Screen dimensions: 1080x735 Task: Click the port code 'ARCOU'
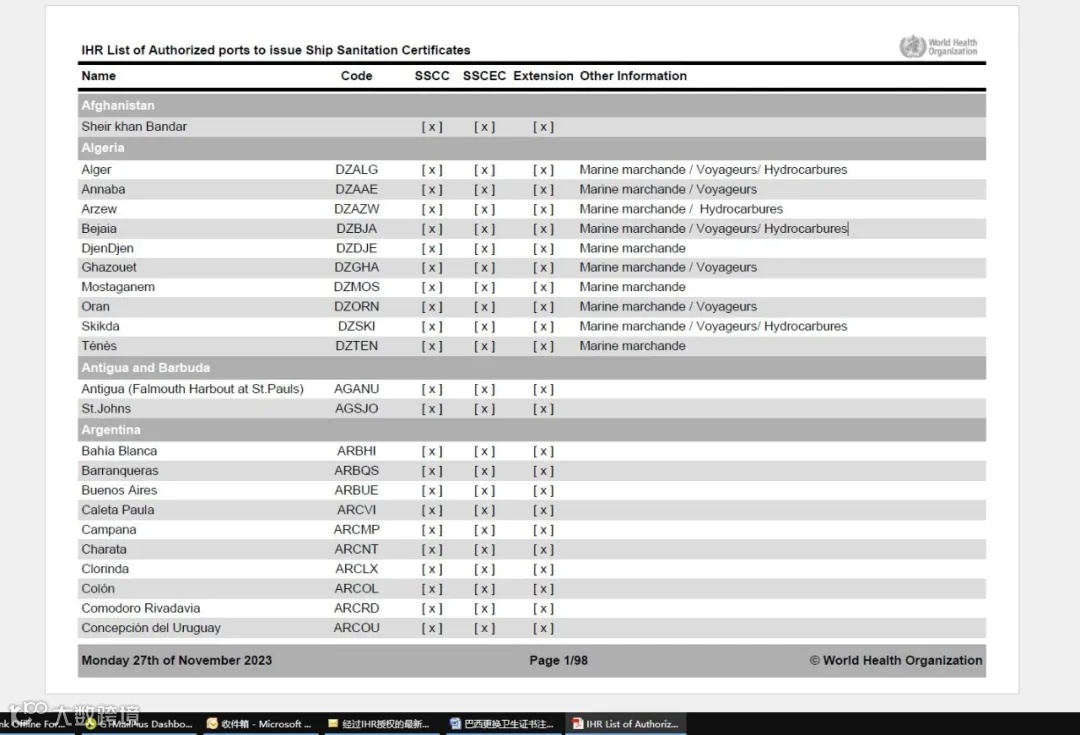(356, 628)
